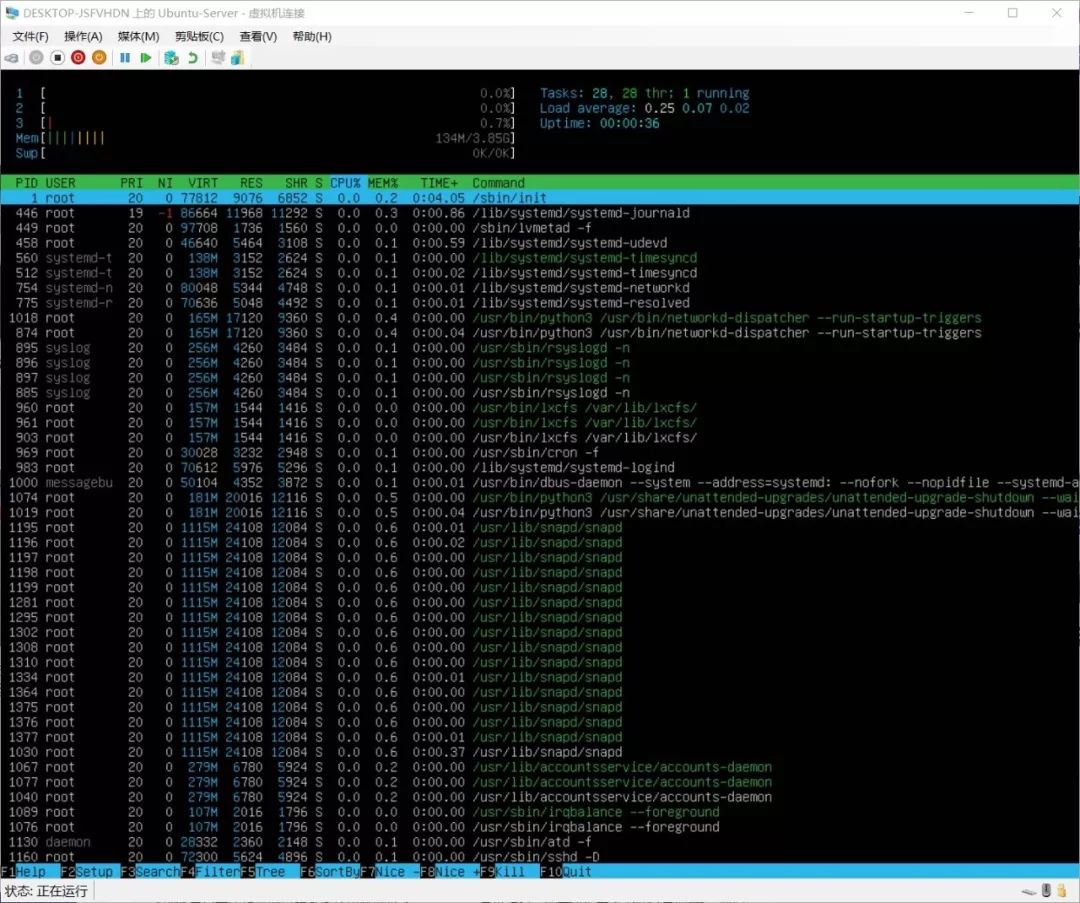The image size is (1080, 903).
Task: Click the mouse status icon in status bar
Action: click(x=1046, y=891)
